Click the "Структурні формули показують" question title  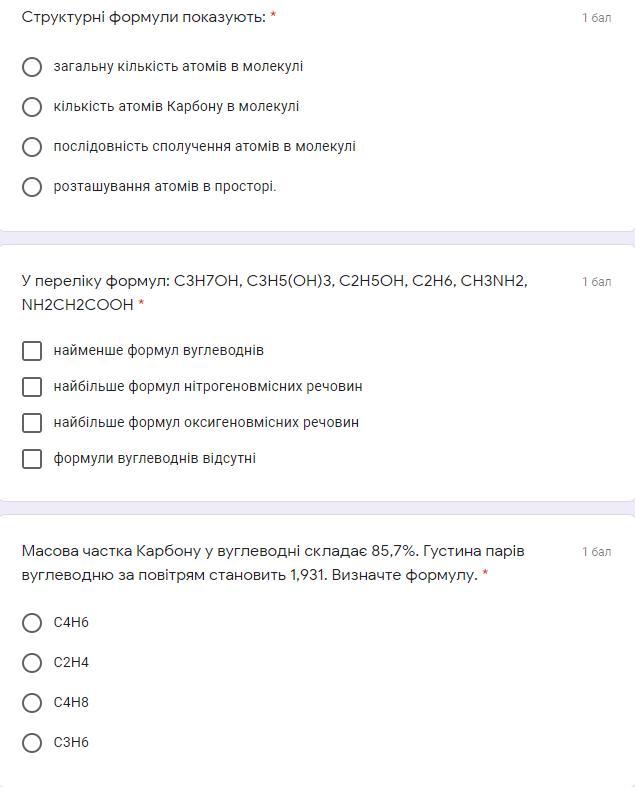click(143, 17)
